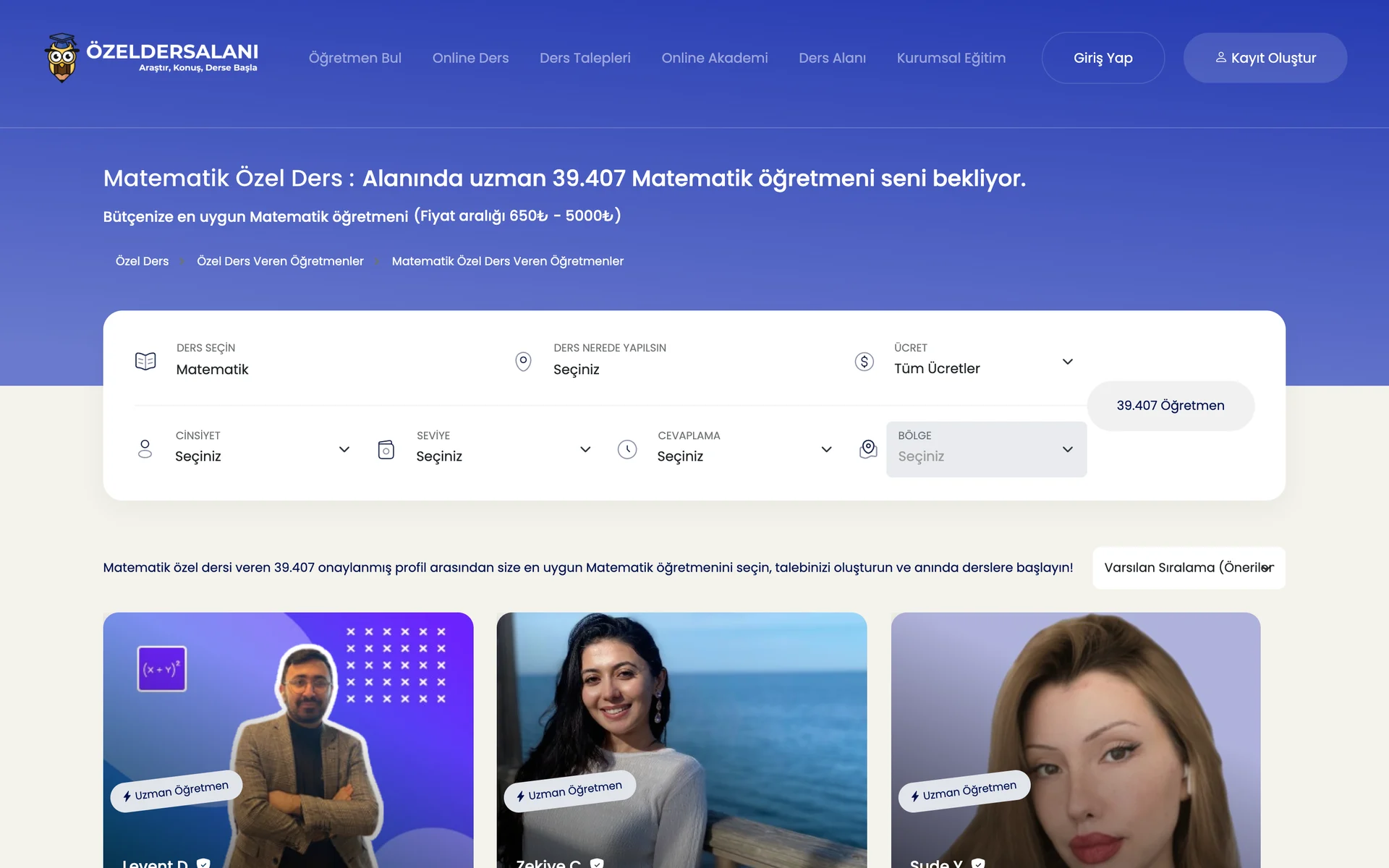
Task: Click the Kayıt Oluştur button
Action: (x=1265, y=58)
